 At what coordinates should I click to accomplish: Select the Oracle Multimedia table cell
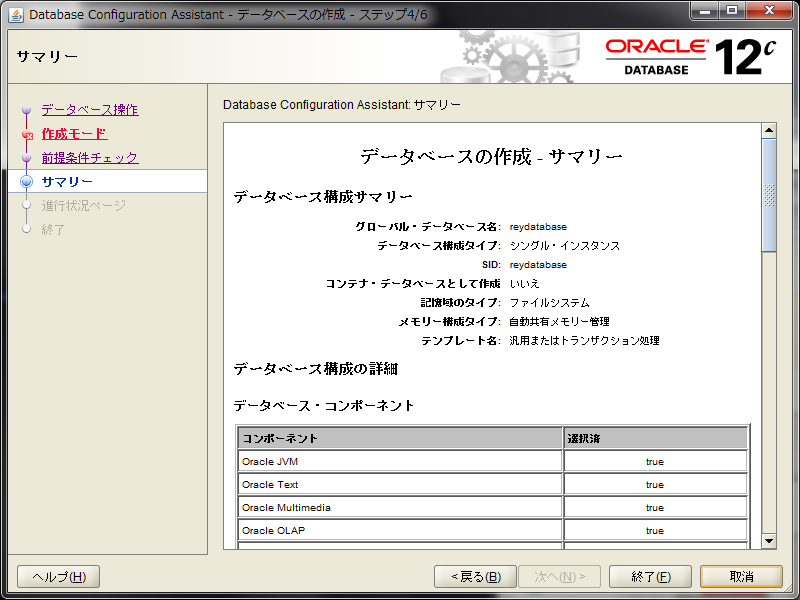point(400,507)
